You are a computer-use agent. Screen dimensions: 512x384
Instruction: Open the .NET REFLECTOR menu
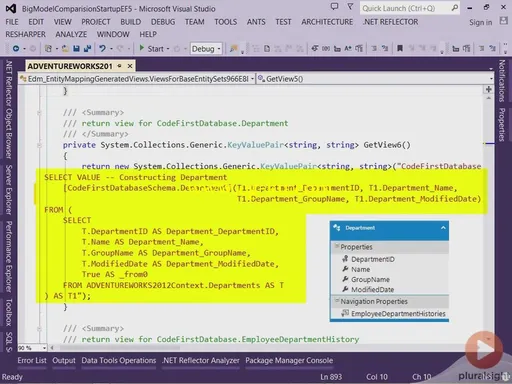pos(390,22)
